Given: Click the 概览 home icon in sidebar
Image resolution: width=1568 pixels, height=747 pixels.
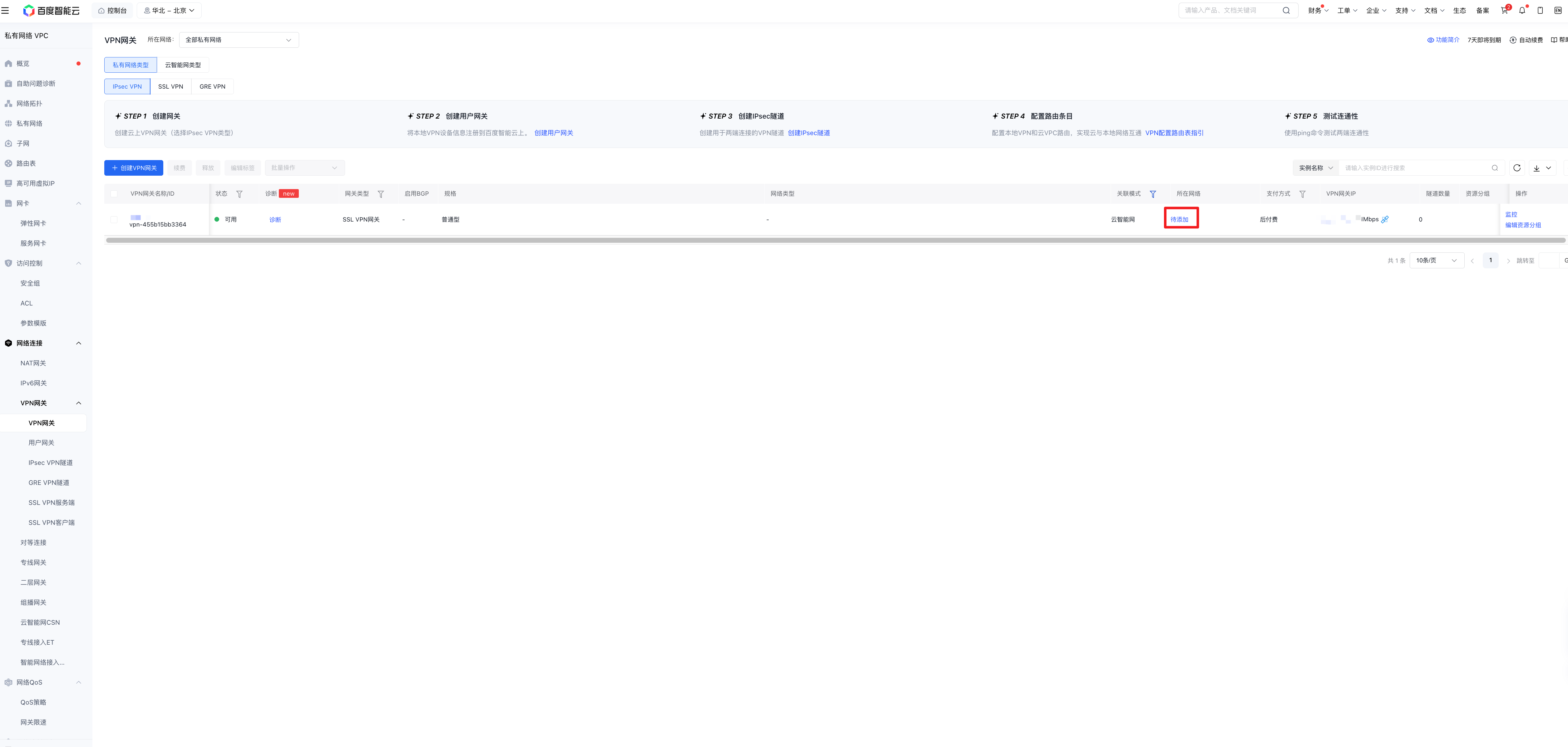Looking at the screenshot, I should tap(8, 64).
